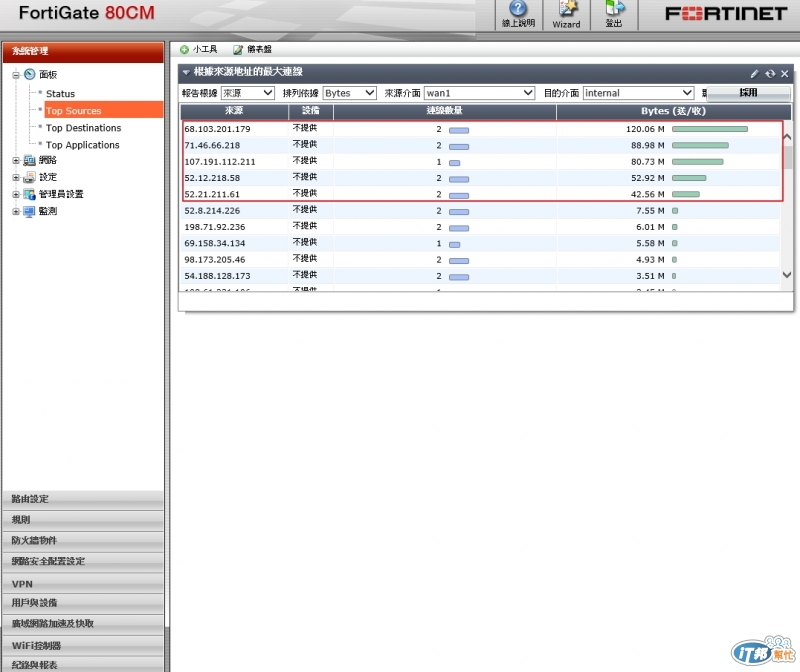Open the destination interface internal dropdown
800x672 pixels.
tap(638, 93)
